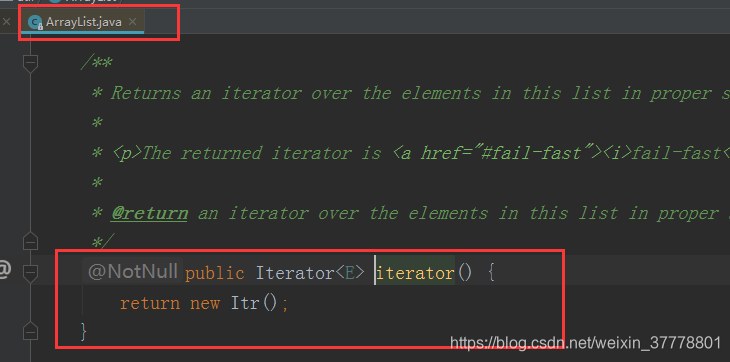Click the Java class icon on ArrayList.java tab
This screenshot has height=362, width=730.
pyautogui.click(x=35, y=22)
